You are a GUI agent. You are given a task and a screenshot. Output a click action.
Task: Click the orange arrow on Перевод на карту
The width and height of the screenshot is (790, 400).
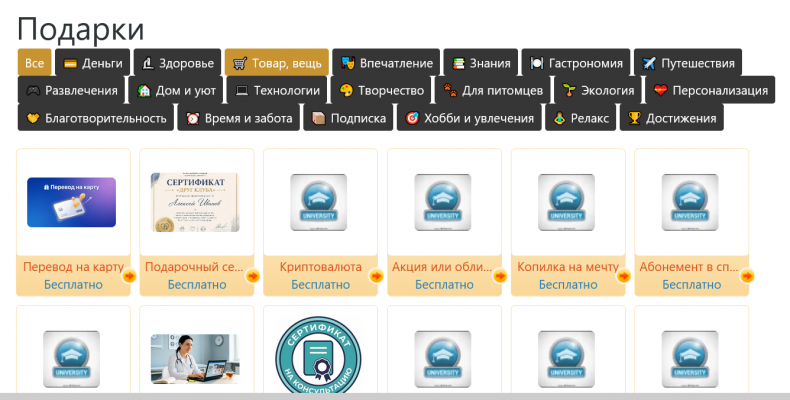129,276
